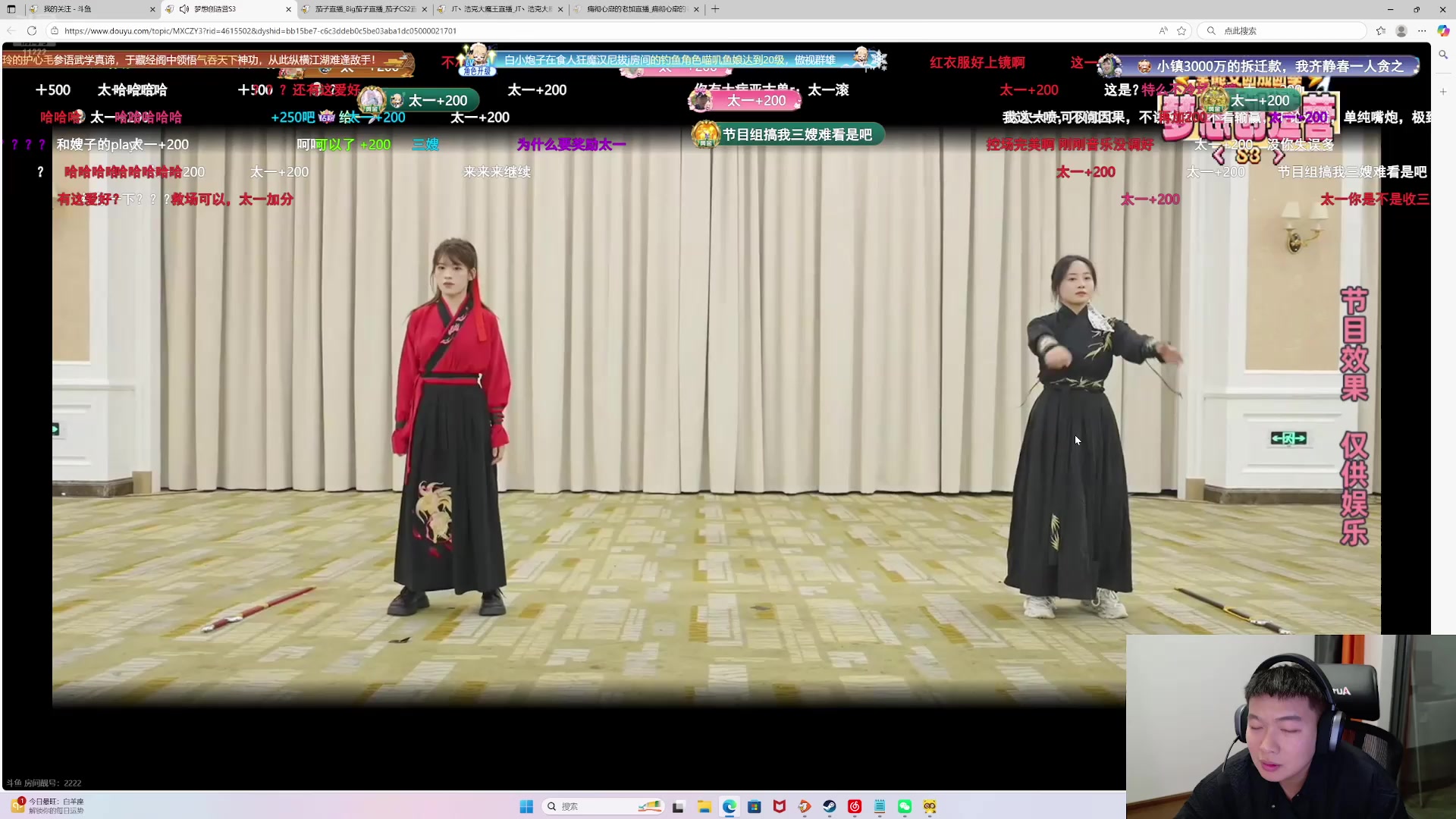This screenshot has height=819, width=1456.
Task: Open the Settings and more menu
Action: (x=1422, y=30)
